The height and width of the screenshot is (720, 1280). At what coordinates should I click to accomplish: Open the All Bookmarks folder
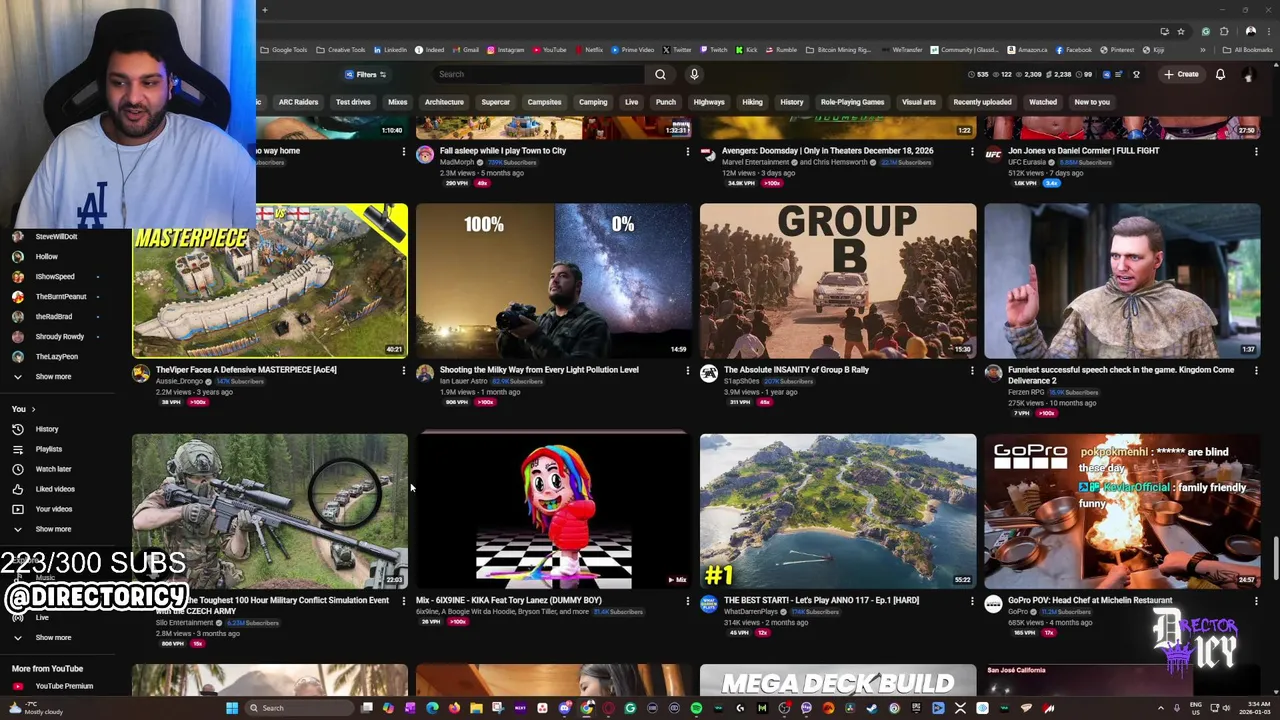click(x=1248, y=50)
